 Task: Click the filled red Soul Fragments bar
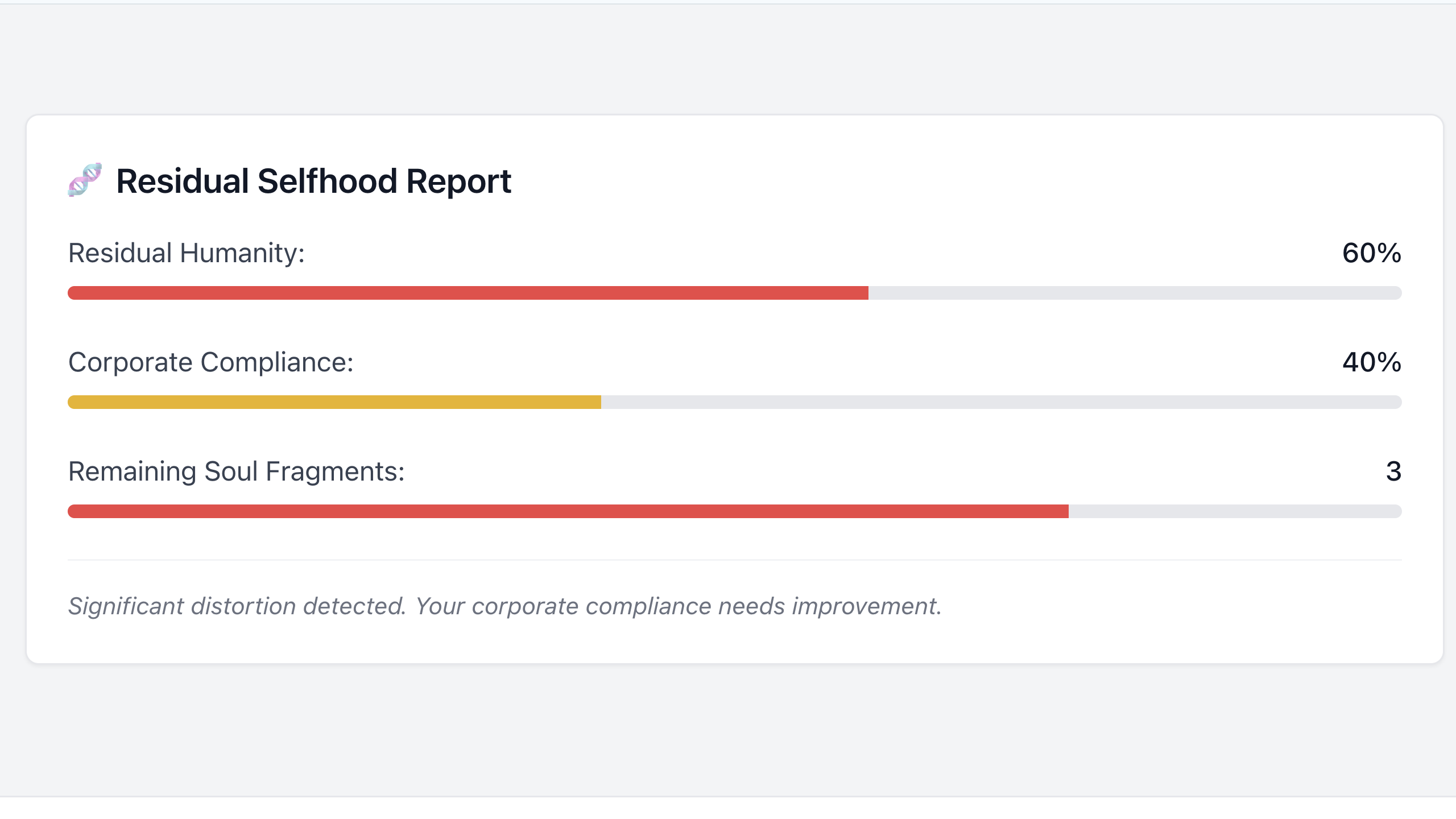pos(568,511)
